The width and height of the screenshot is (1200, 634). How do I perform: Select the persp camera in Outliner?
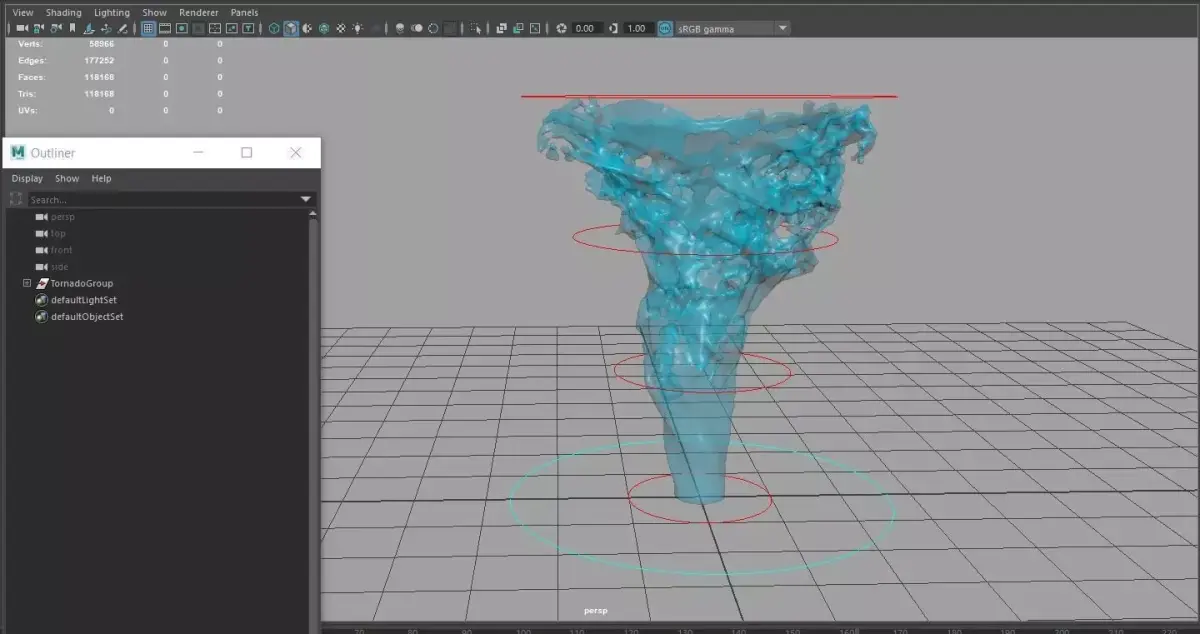coord(62,216)
